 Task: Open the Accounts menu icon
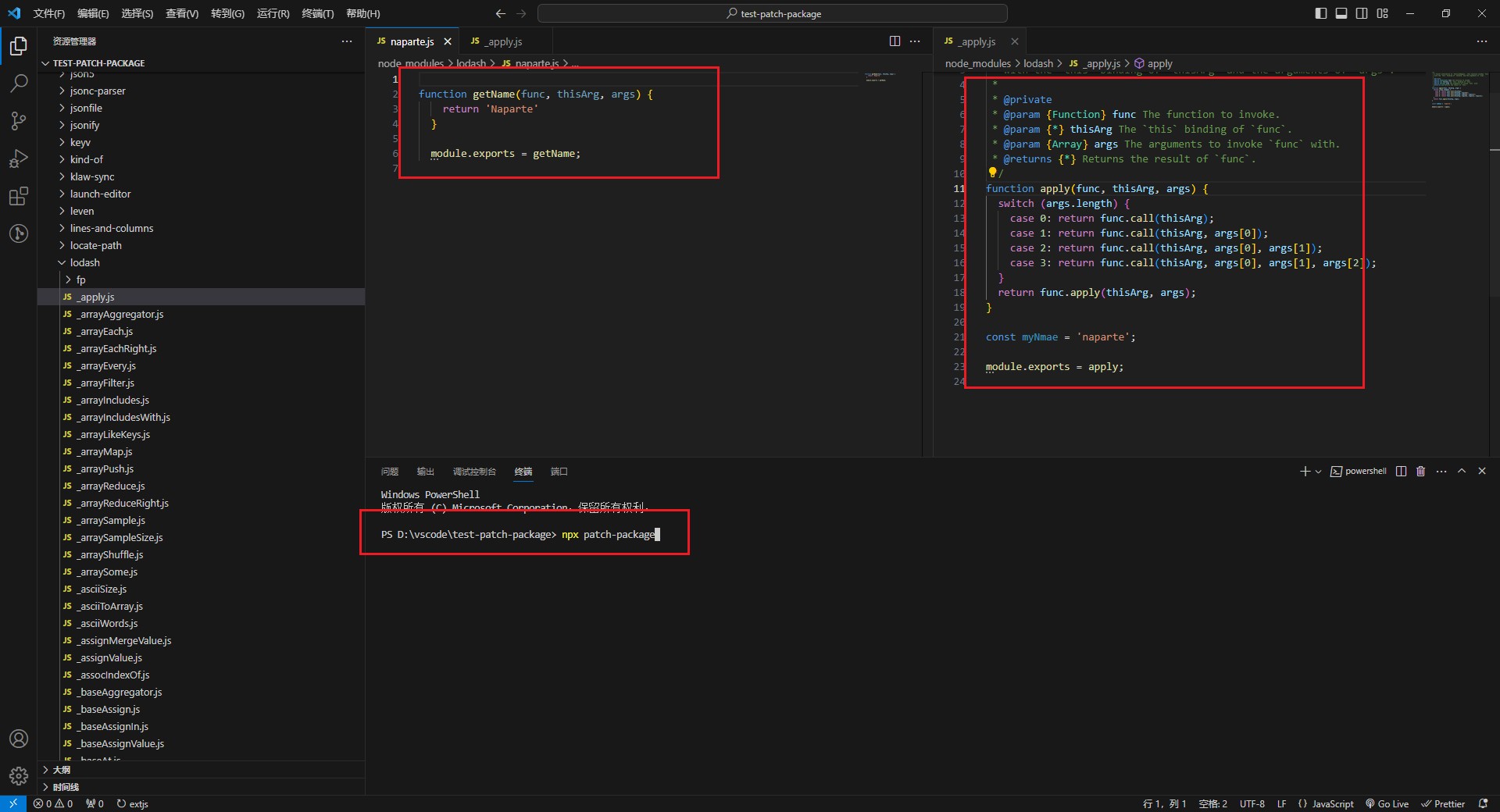pyautogui.click(x=19, y=739)
